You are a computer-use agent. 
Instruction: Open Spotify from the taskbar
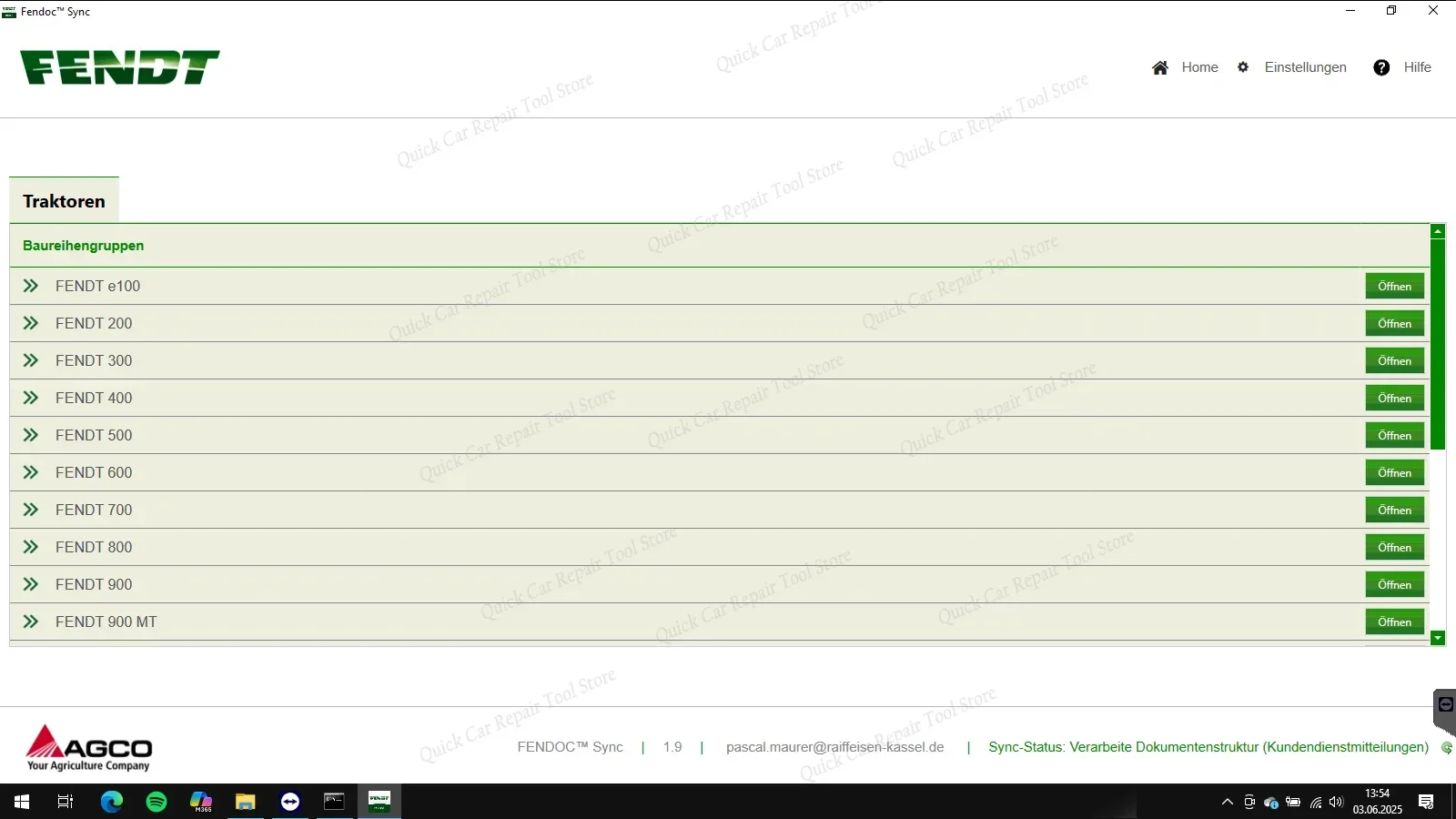(x=157, y=802)
